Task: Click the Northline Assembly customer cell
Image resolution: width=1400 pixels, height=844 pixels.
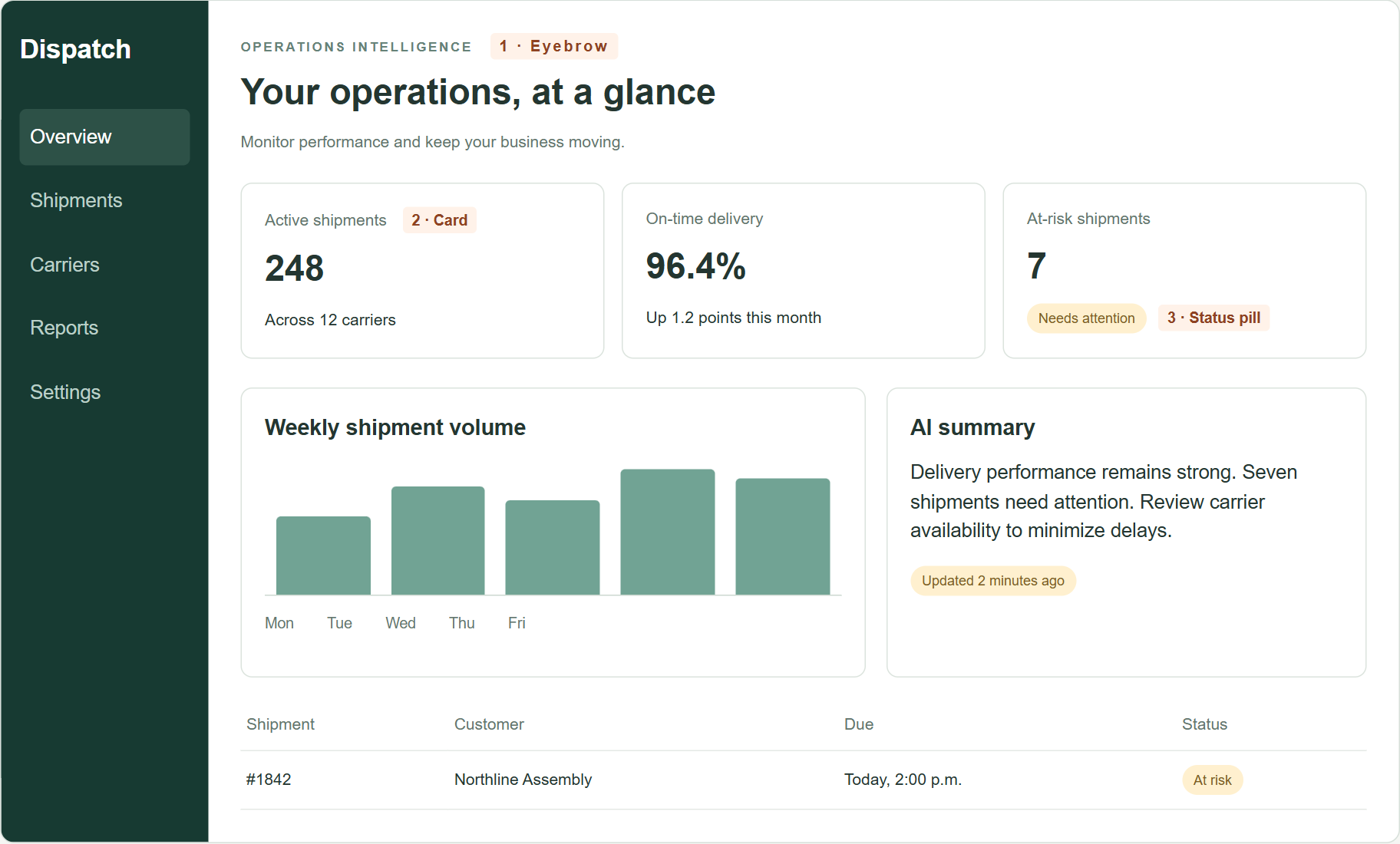Action: coord(523,780)
